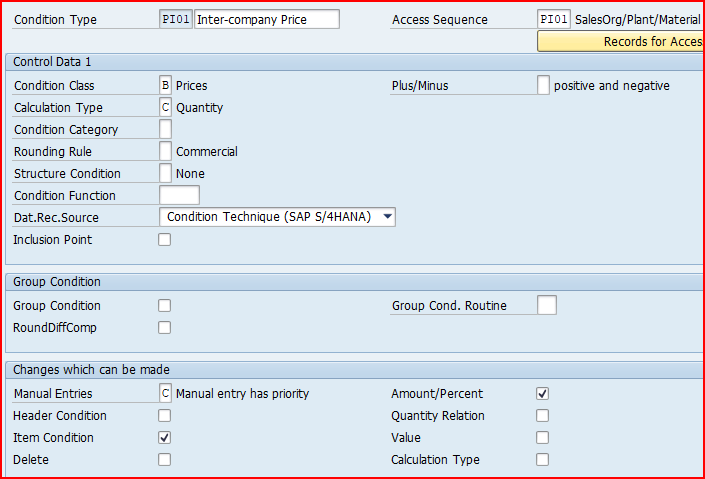Click the Manual Entries field containing C
The height and width of the screenshot is (479, 705).
point(165,393)
